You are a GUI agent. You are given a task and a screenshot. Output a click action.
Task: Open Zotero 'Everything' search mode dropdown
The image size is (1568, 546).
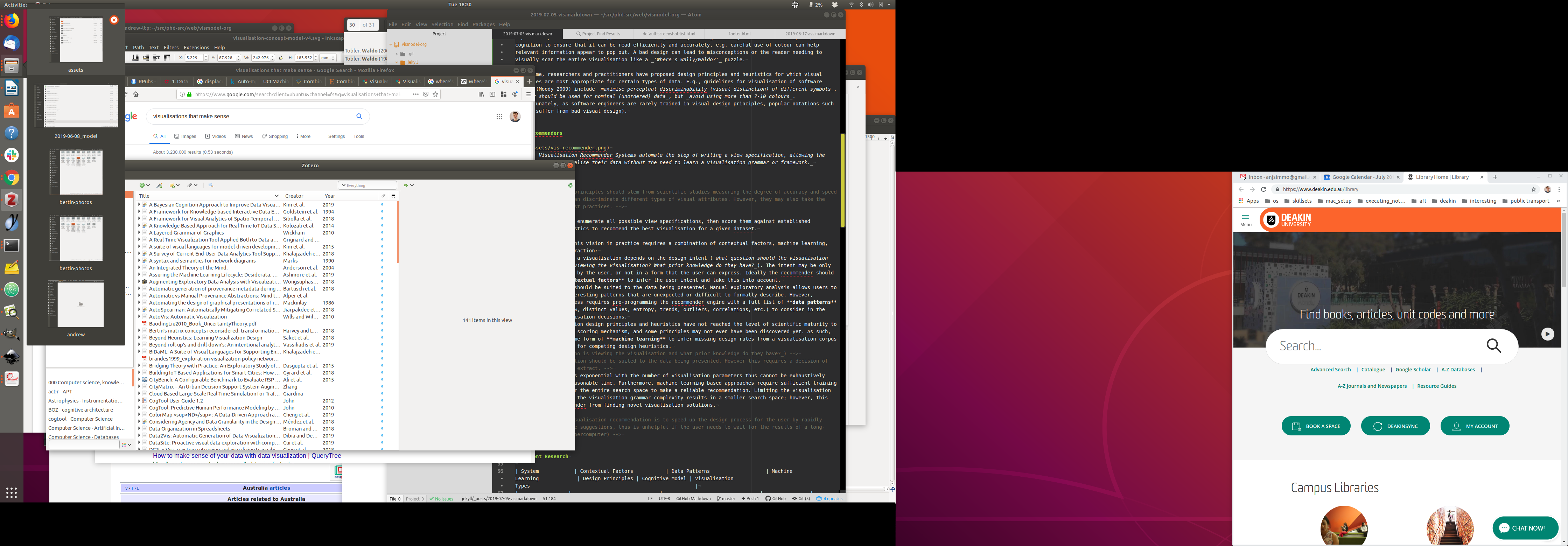(x=344, y=185)
